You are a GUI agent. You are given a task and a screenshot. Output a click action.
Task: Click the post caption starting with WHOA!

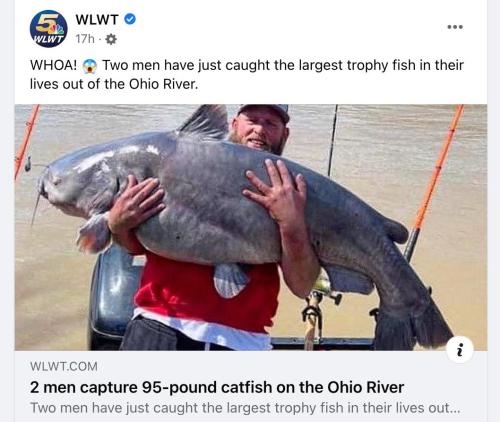pos(247,75)
